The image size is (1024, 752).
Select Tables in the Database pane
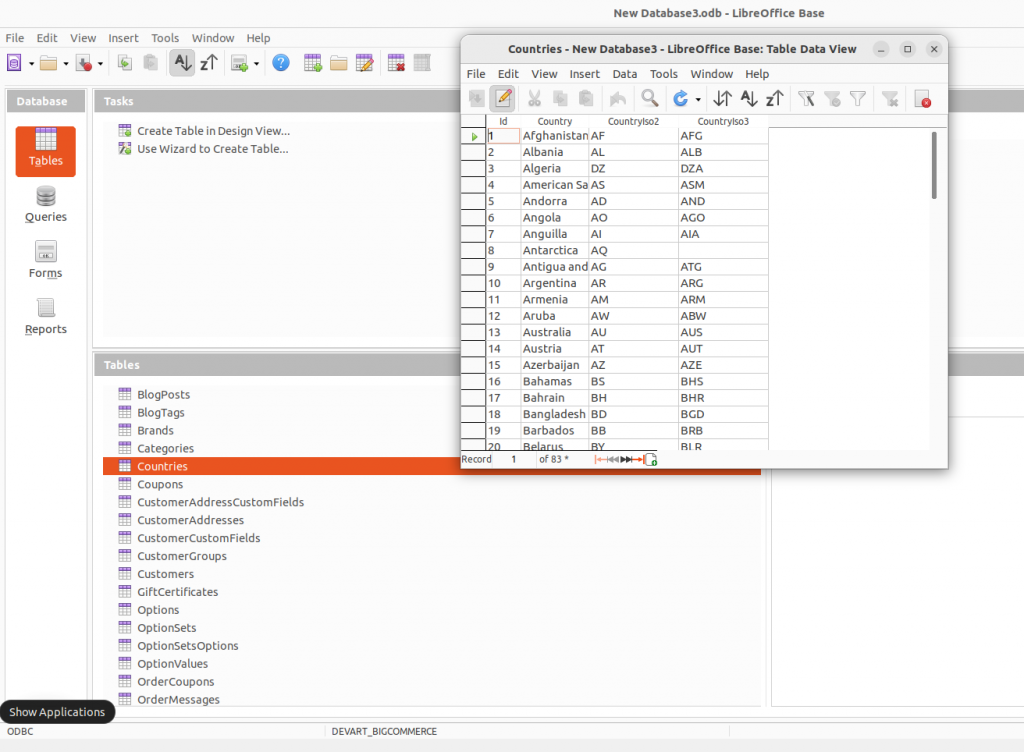tap(46, 151)
